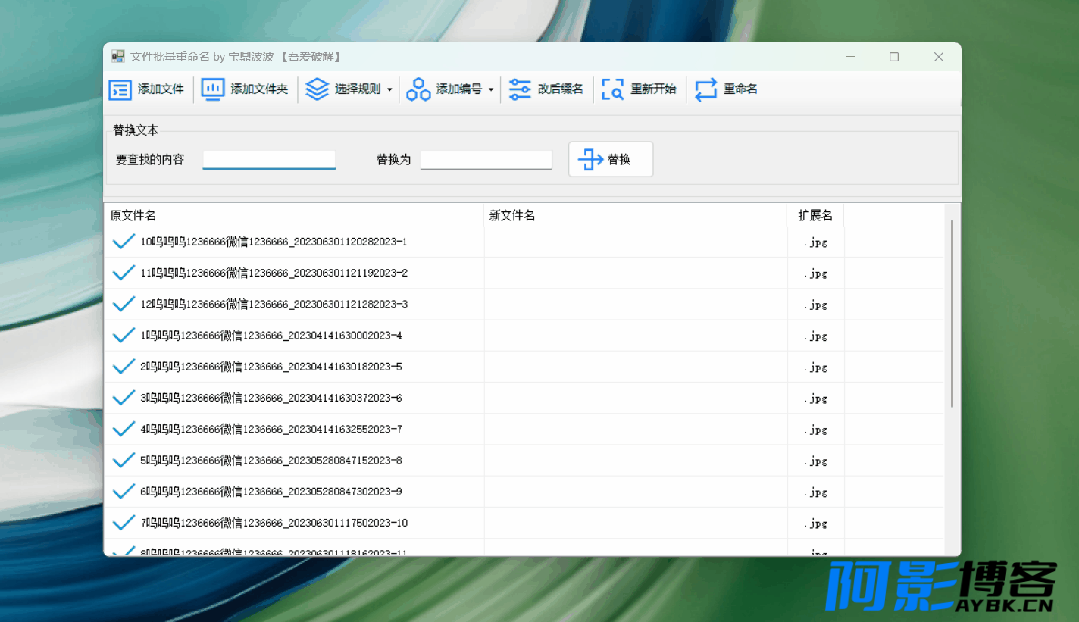Viewport: 1079px width, 622px height.
Task: Uncheck the file row ending 2023-2
Action: point(123,273)
